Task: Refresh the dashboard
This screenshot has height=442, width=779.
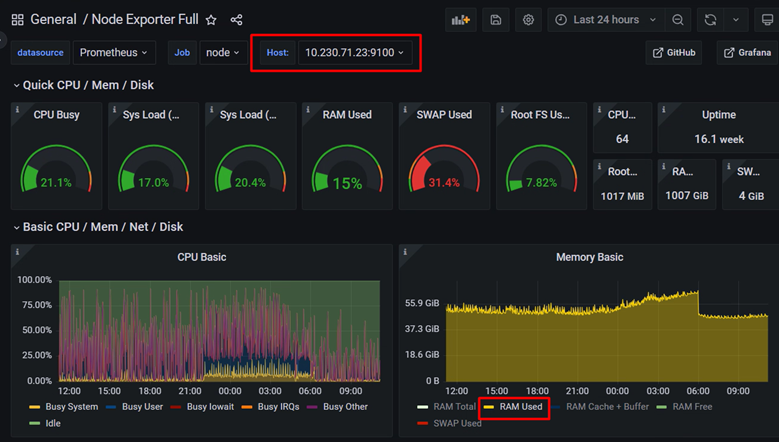Action: [x=710, y=20]
